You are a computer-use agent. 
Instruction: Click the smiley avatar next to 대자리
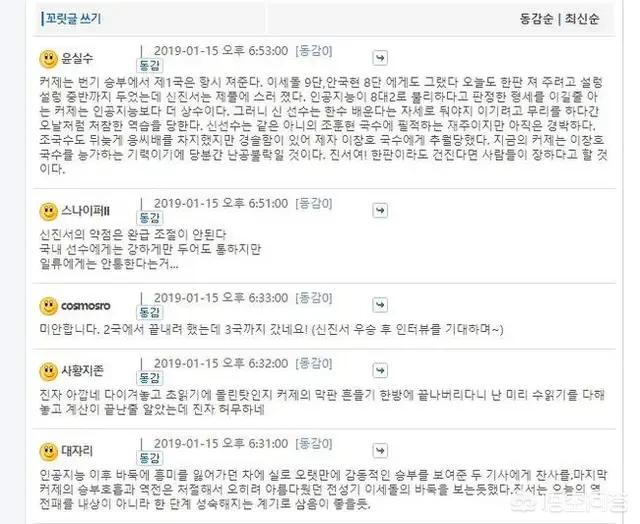(49, 452)
